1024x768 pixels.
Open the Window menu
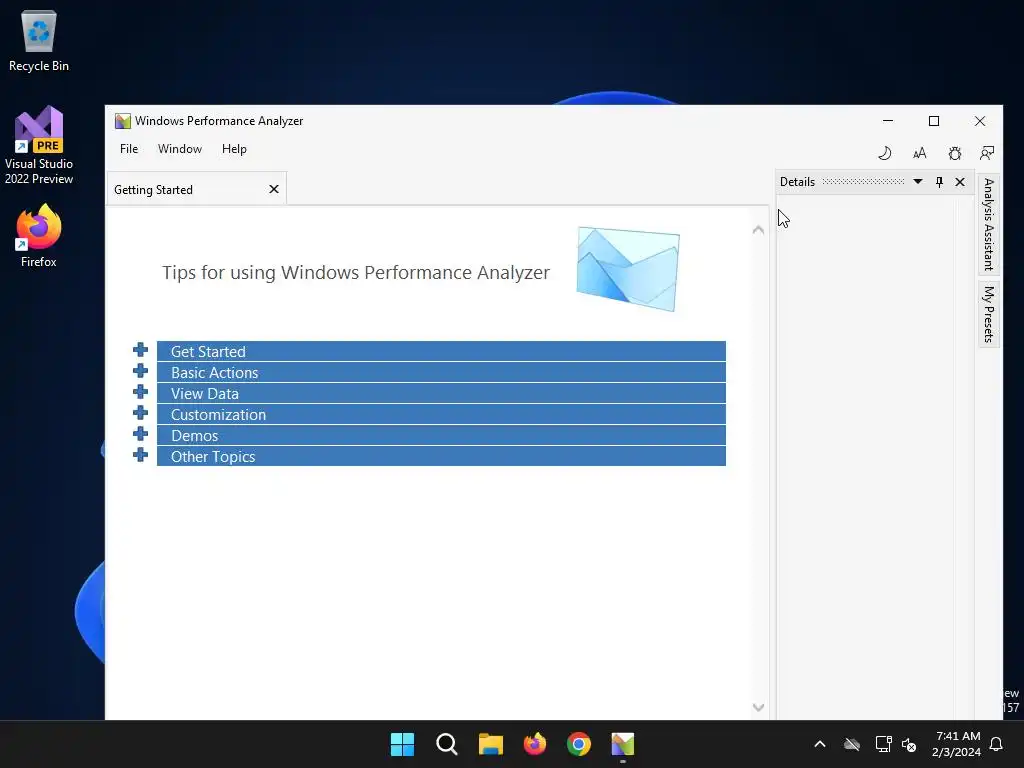180,149
